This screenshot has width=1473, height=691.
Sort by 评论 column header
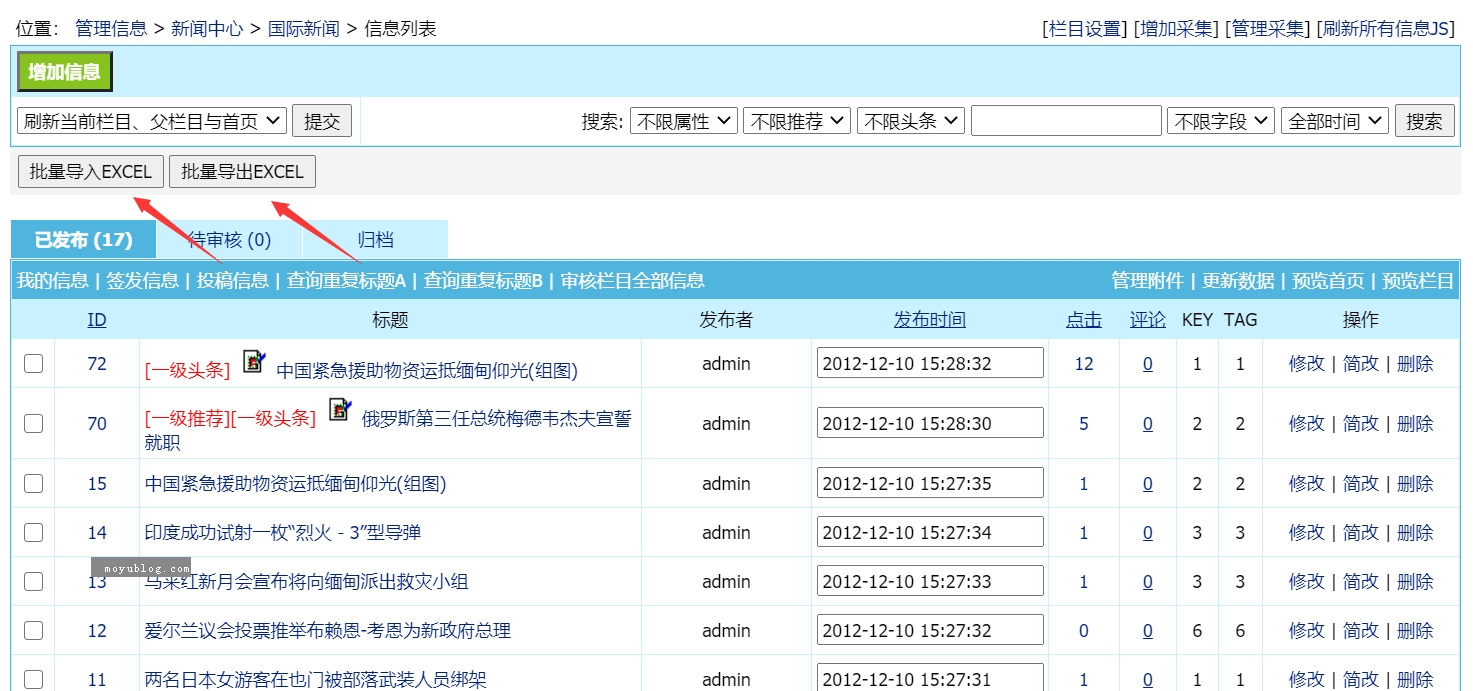click(1148, 320)
